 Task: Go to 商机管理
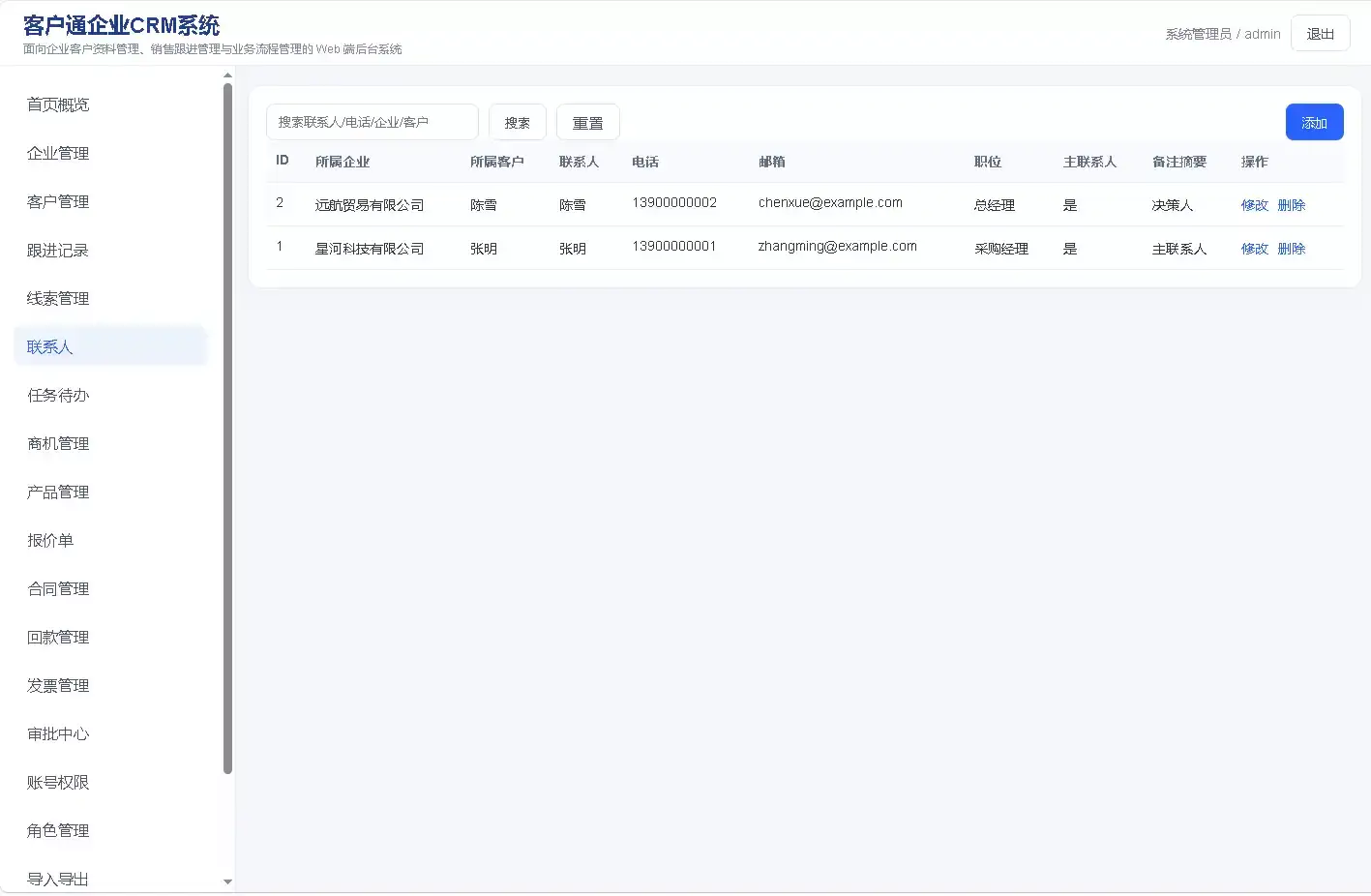[58, 443]
